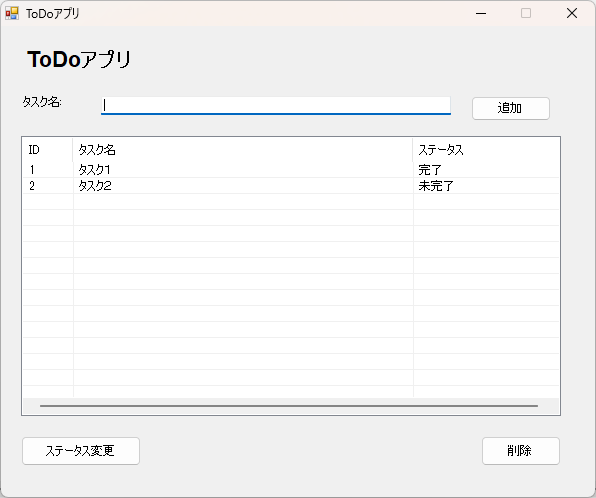Click the horizontal scrollbar of the list

tap(289, 406)
